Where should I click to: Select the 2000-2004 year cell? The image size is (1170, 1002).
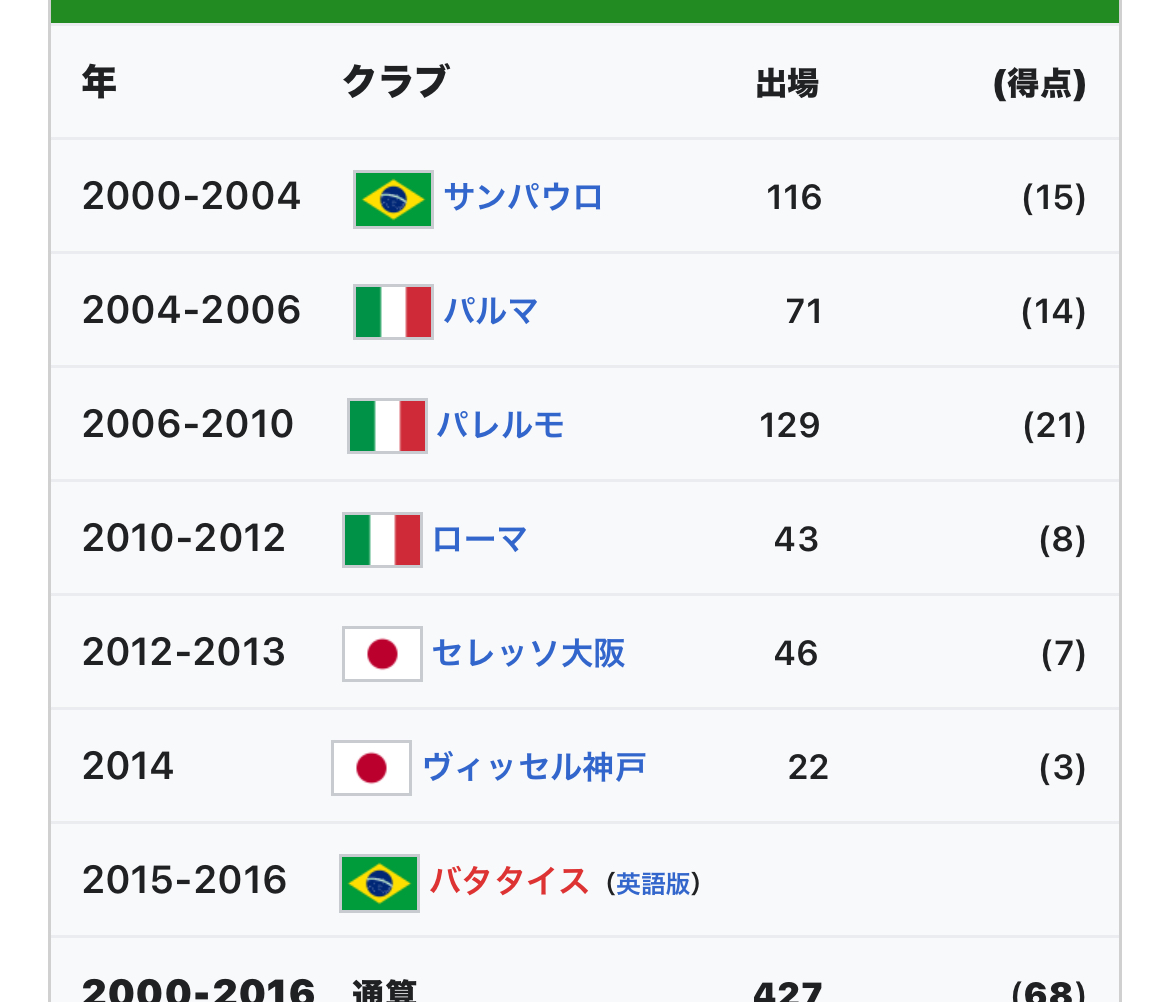click(191, 196)
